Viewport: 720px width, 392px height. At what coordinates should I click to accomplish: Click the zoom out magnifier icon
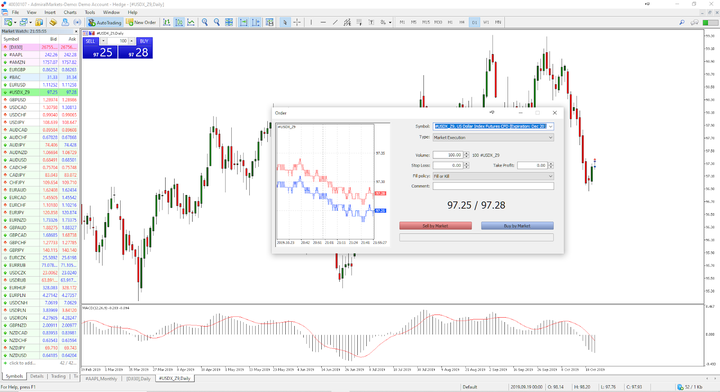(x=217, y=22)
